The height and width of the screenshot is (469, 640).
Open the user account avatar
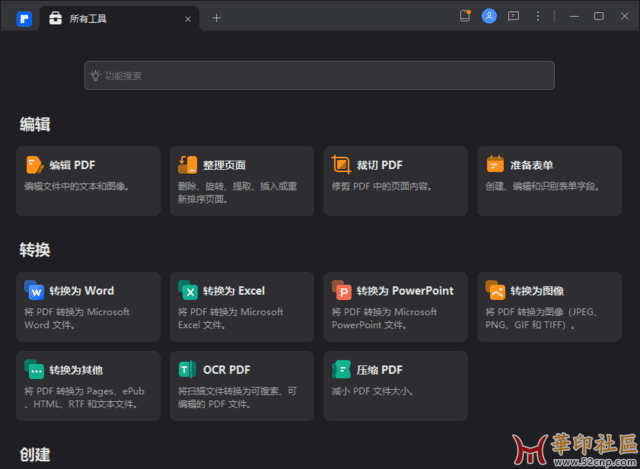click(x=489, y=16)
